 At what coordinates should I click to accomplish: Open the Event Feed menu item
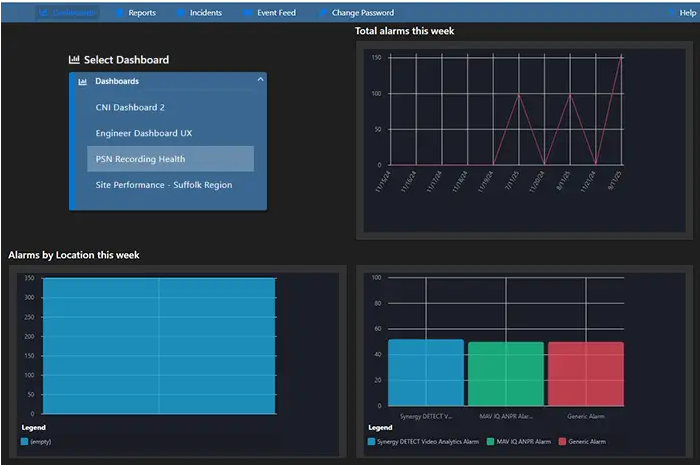point(276,13)
